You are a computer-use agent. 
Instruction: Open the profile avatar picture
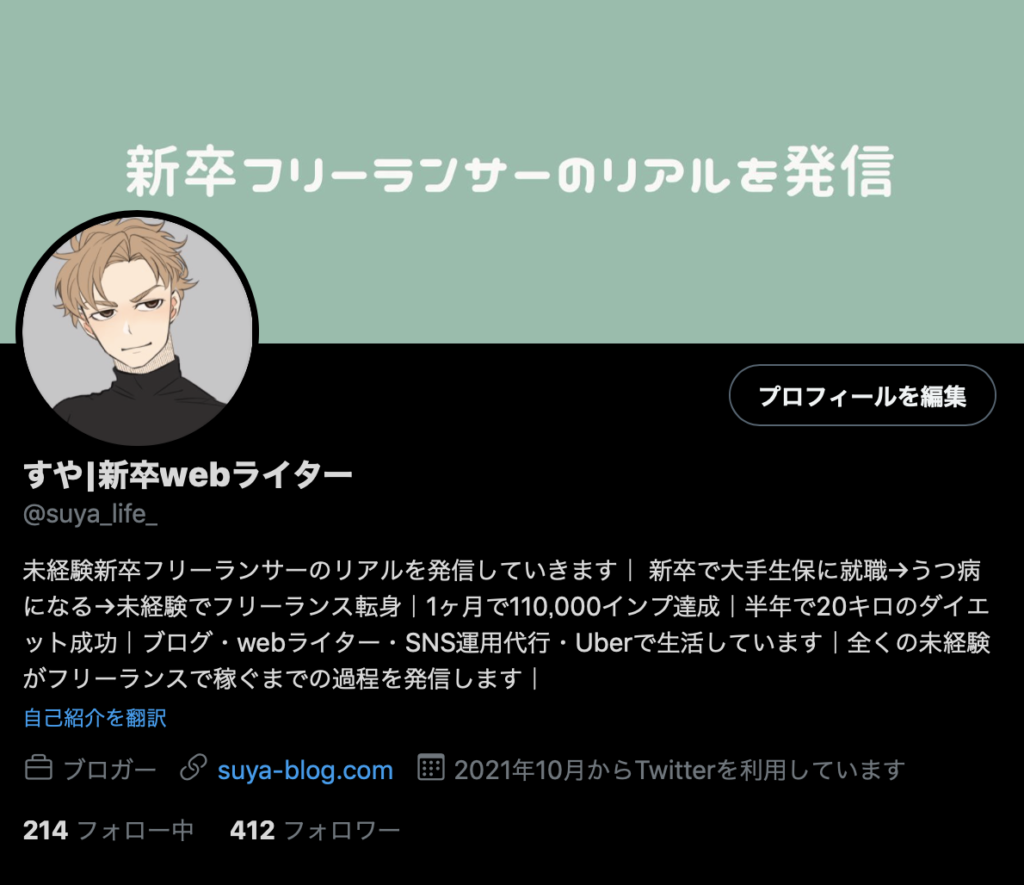(137, 331)
